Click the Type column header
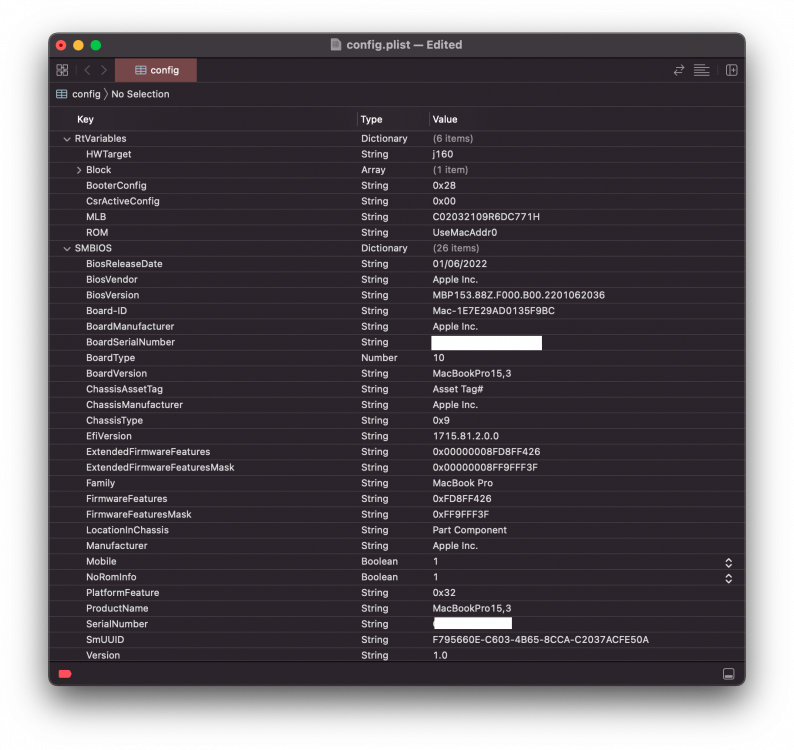The width and height of the screenshot is (794, 750). 371,120
